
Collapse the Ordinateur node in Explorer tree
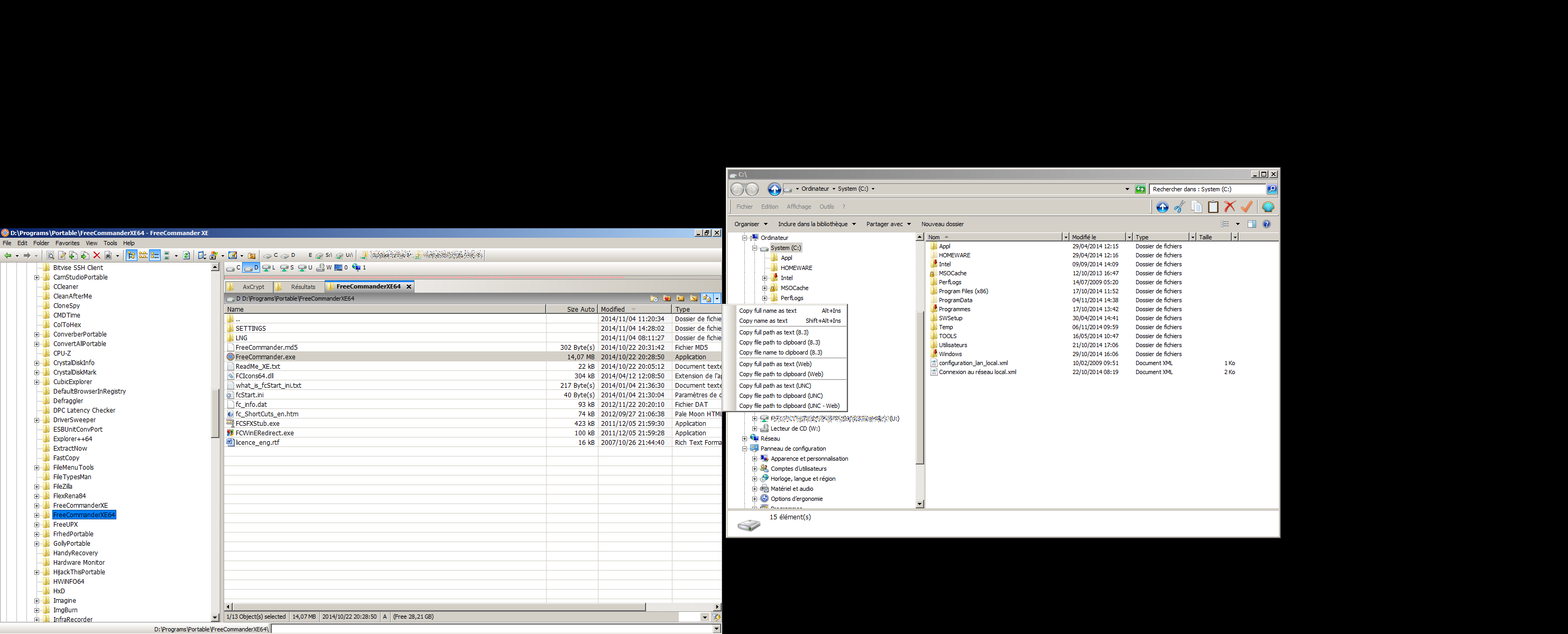click(x=744, y=238)
